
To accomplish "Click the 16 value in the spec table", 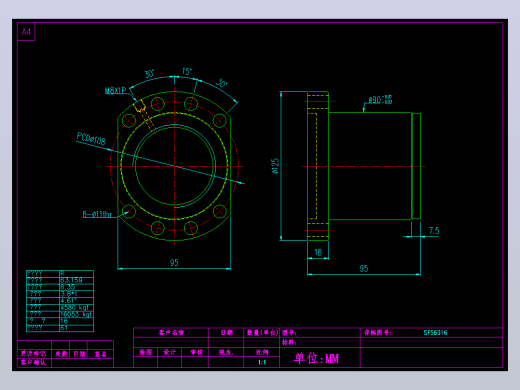I will pyautogui.click(x=64, y=321).
